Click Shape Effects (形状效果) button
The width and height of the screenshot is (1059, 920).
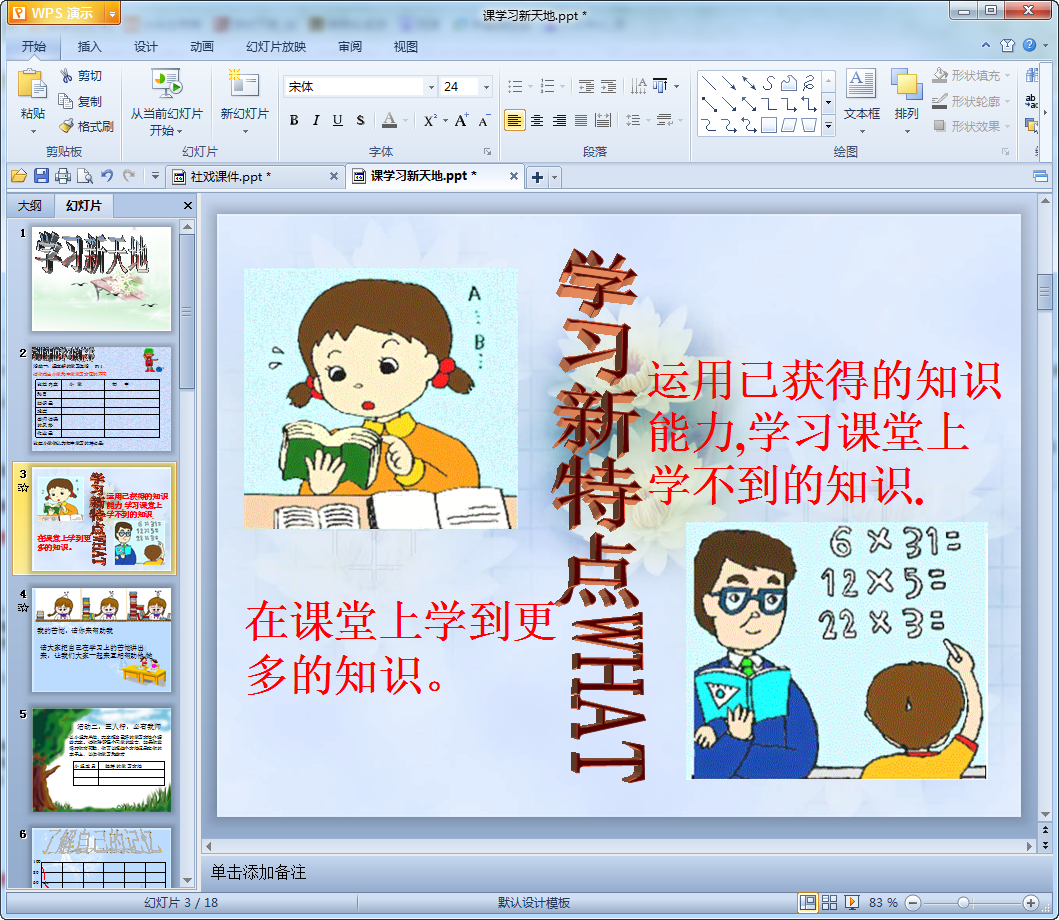point(971,126)
